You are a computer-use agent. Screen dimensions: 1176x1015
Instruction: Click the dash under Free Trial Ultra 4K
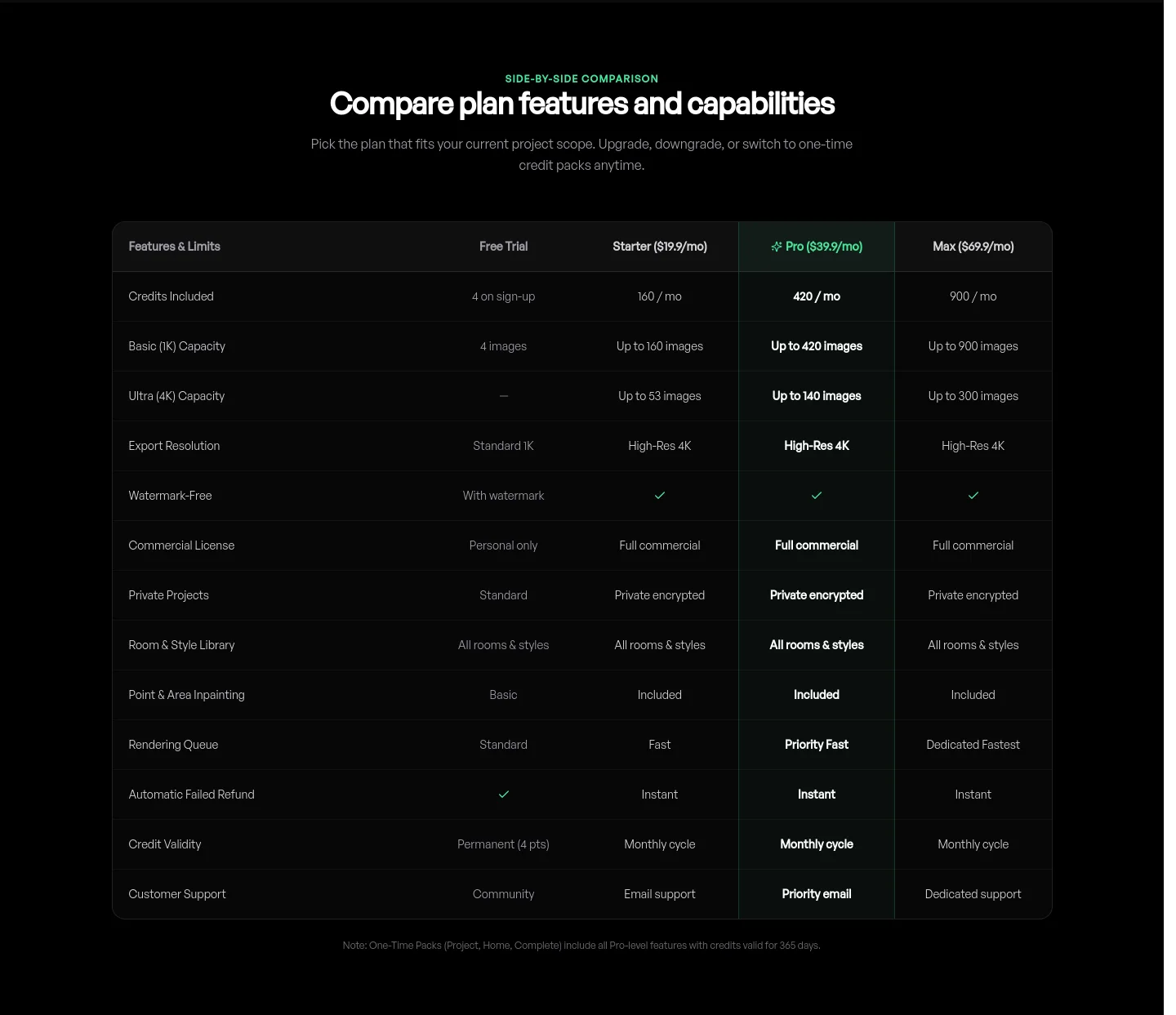(504, 396)
